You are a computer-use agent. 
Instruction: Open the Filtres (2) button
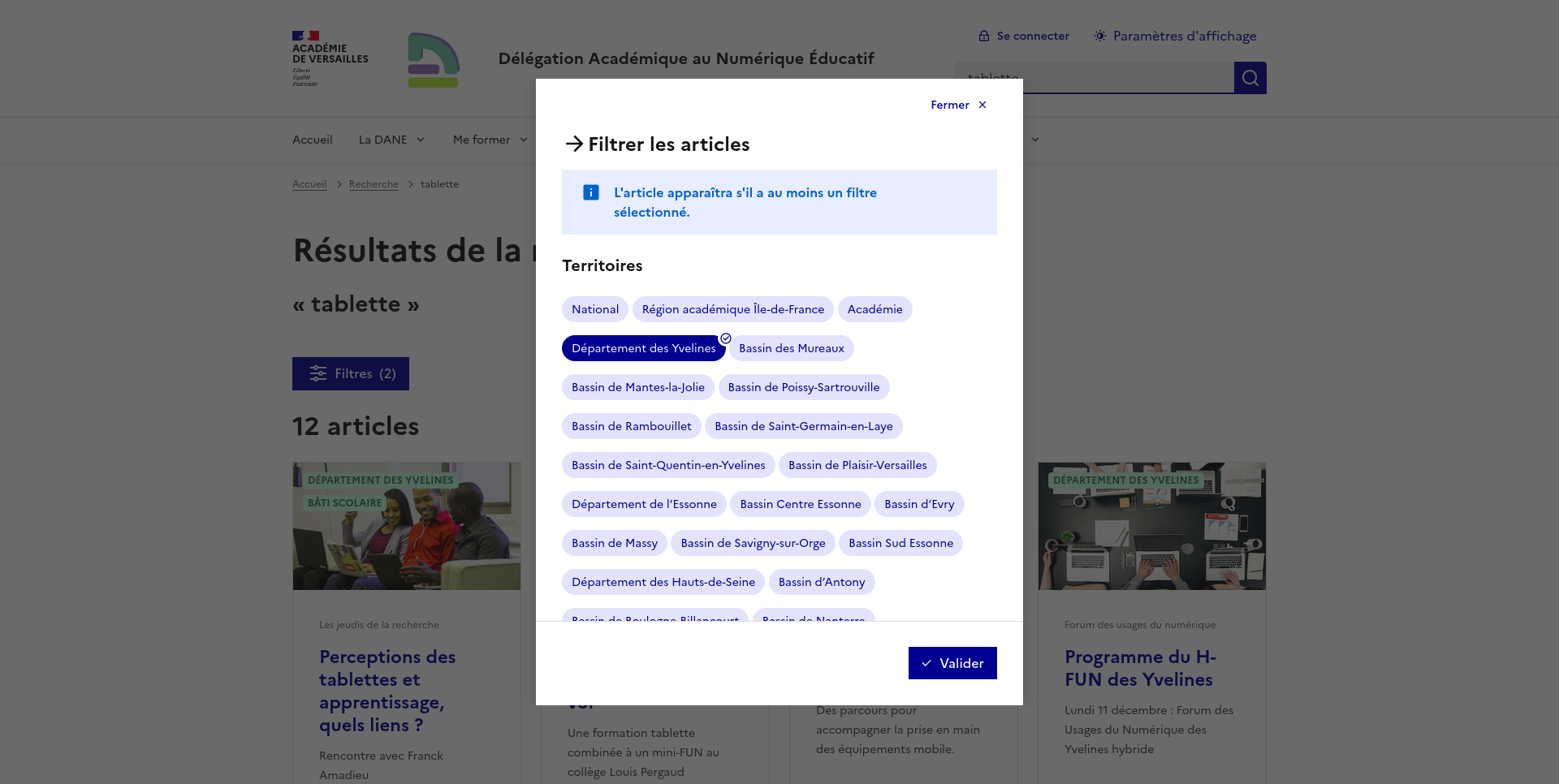coord(351,373)
